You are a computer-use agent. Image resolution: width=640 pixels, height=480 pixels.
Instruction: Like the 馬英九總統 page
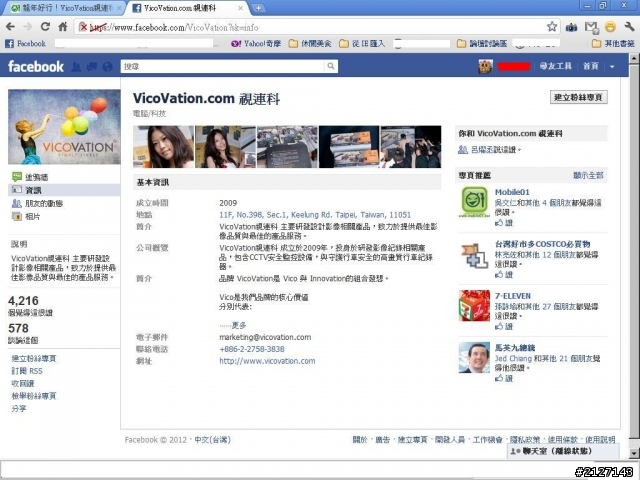[504, 378]
